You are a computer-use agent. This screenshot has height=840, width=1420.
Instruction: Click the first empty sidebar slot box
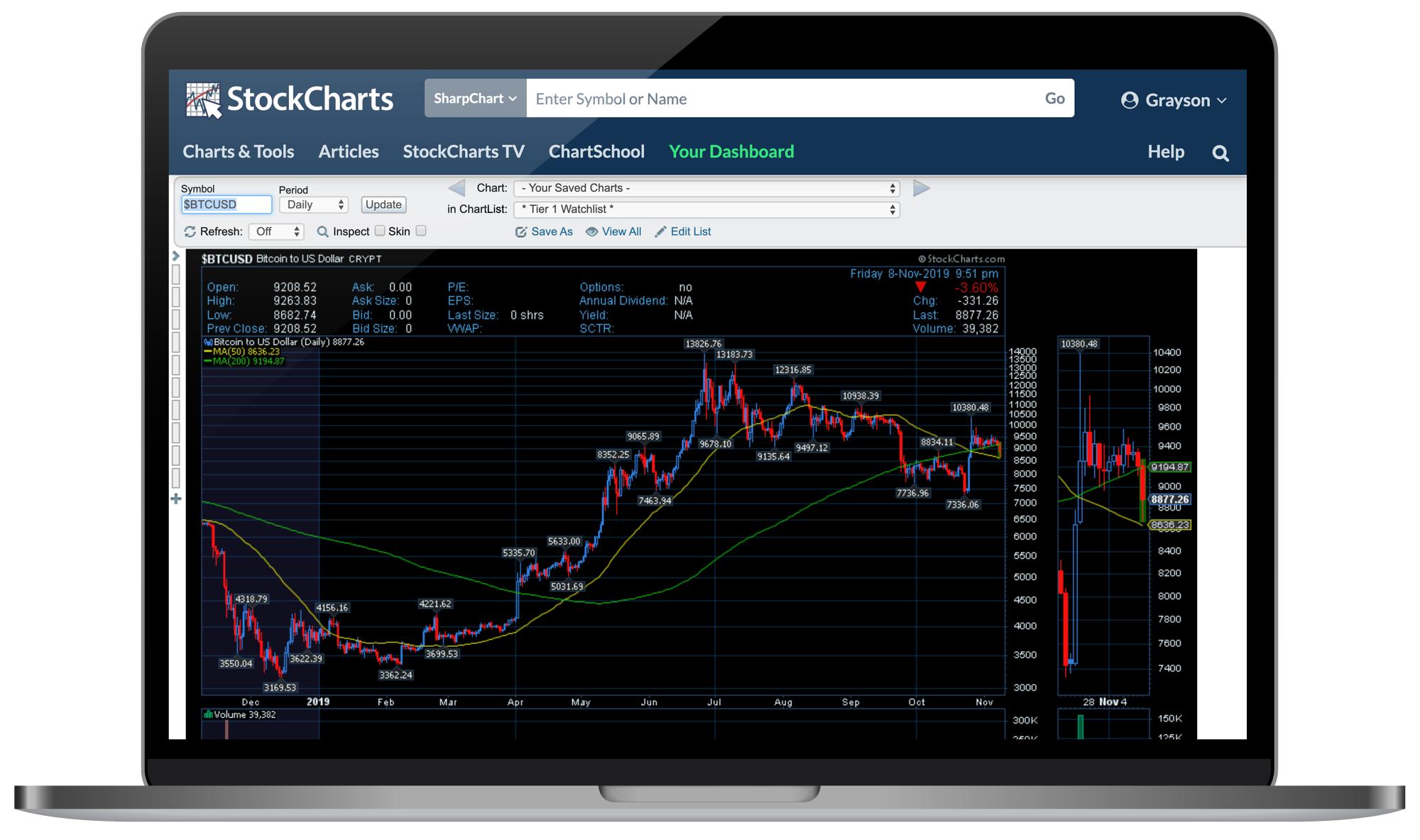tap(176, 275)
